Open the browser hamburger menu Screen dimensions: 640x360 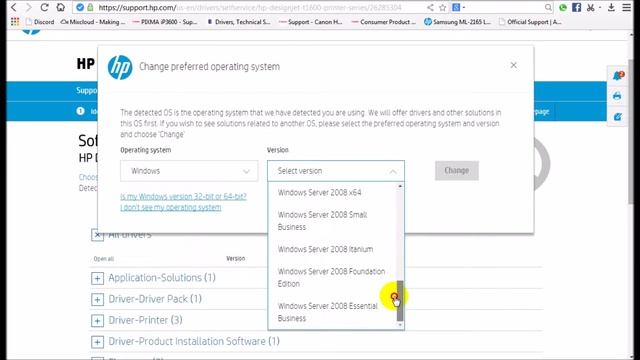(x=627, y=7)
